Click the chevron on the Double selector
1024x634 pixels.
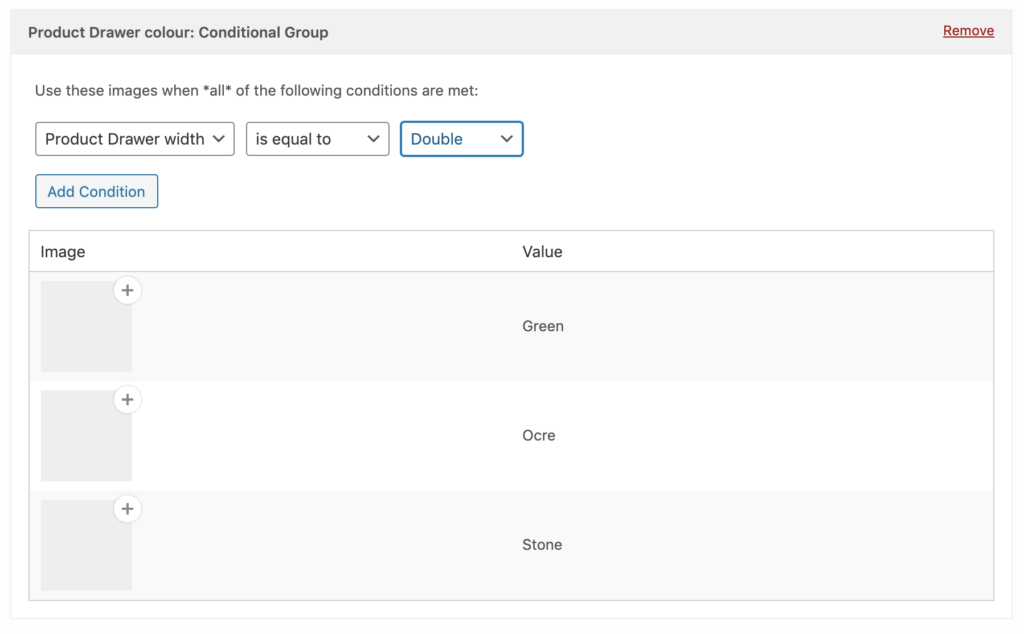point(508,139)
